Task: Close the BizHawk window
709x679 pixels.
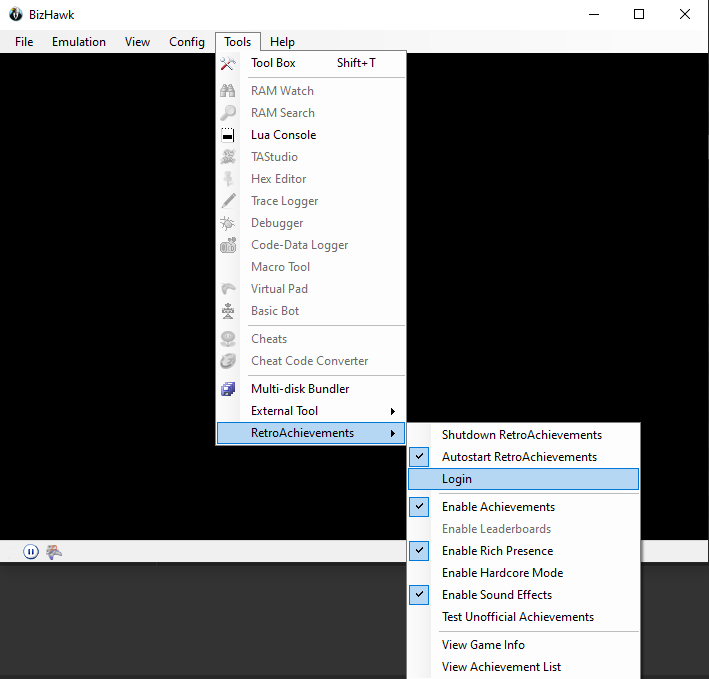Action: (685, 14)
